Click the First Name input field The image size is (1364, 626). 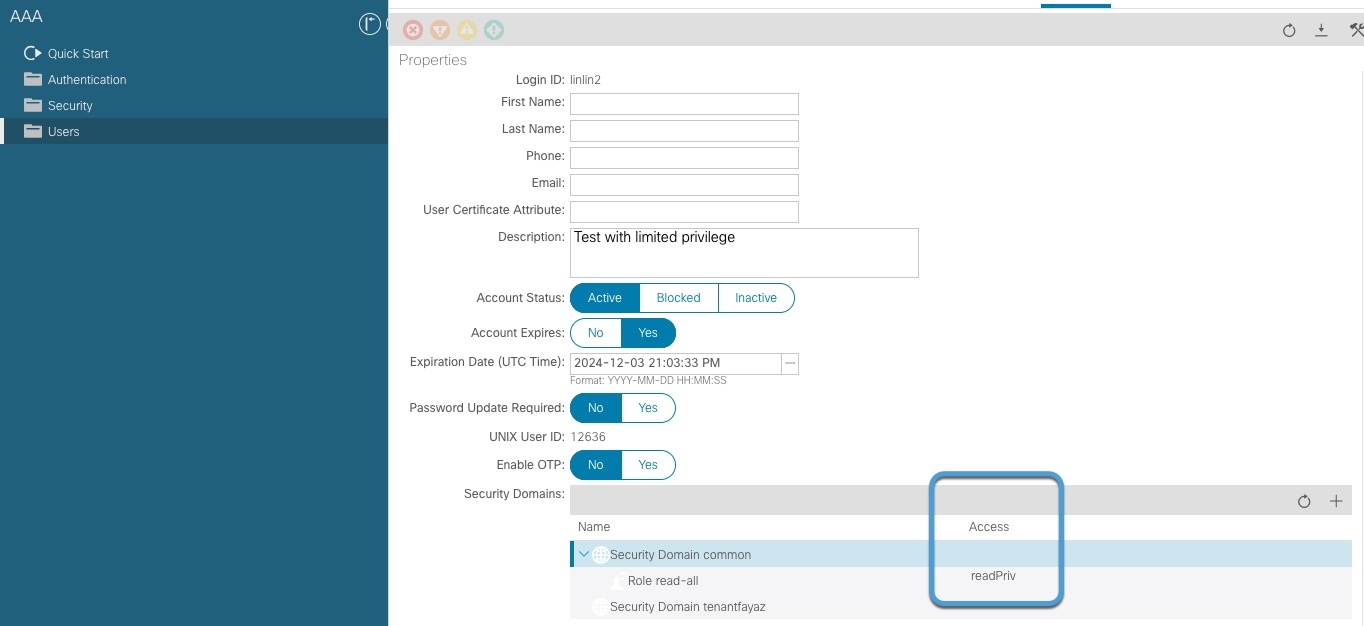tap(684, 104)
